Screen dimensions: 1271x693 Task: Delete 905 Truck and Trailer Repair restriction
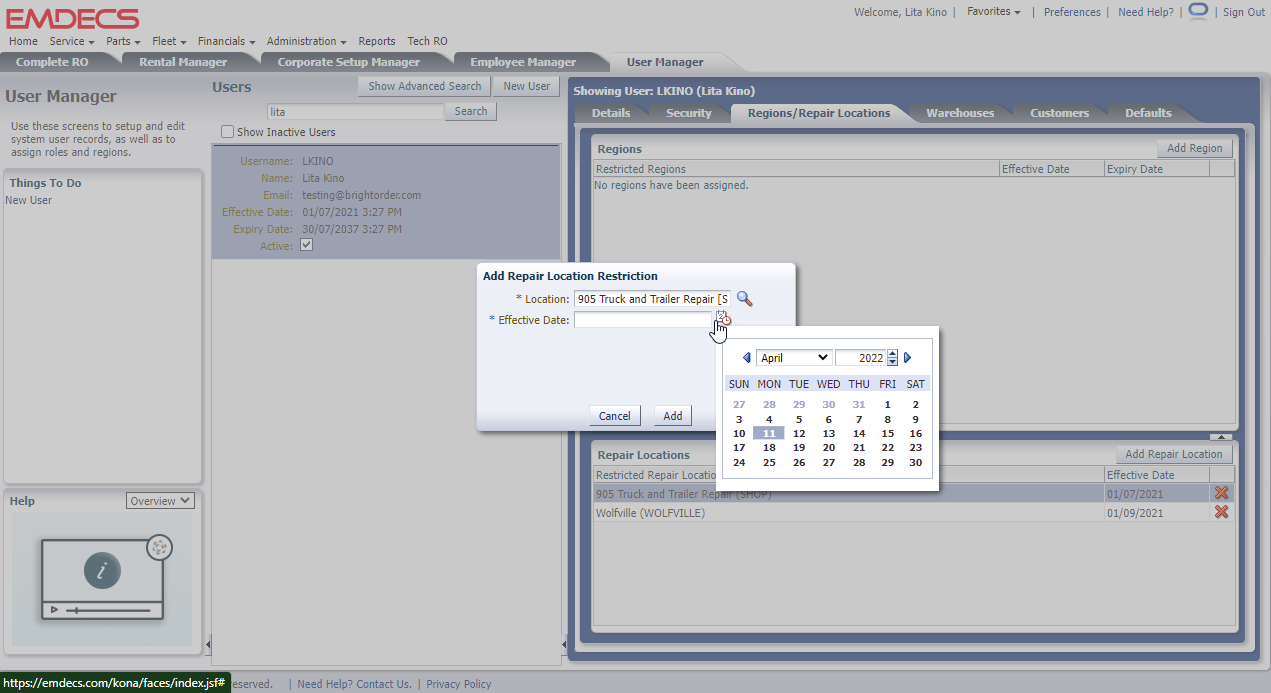[1221, 493]
